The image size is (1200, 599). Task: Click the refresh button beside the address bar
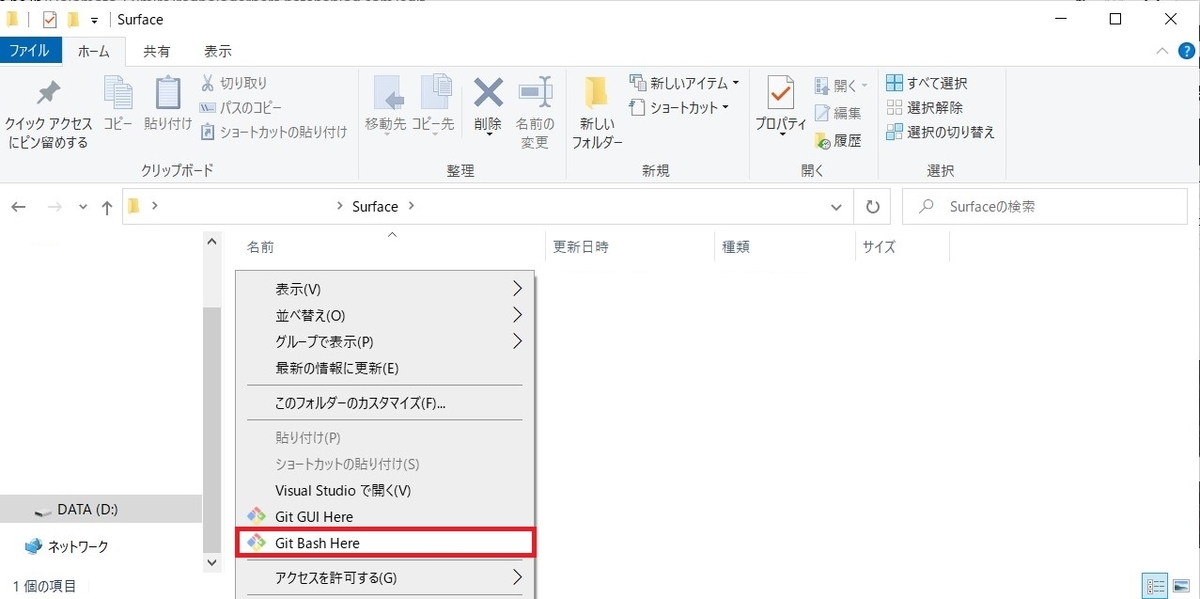point(872,206)
